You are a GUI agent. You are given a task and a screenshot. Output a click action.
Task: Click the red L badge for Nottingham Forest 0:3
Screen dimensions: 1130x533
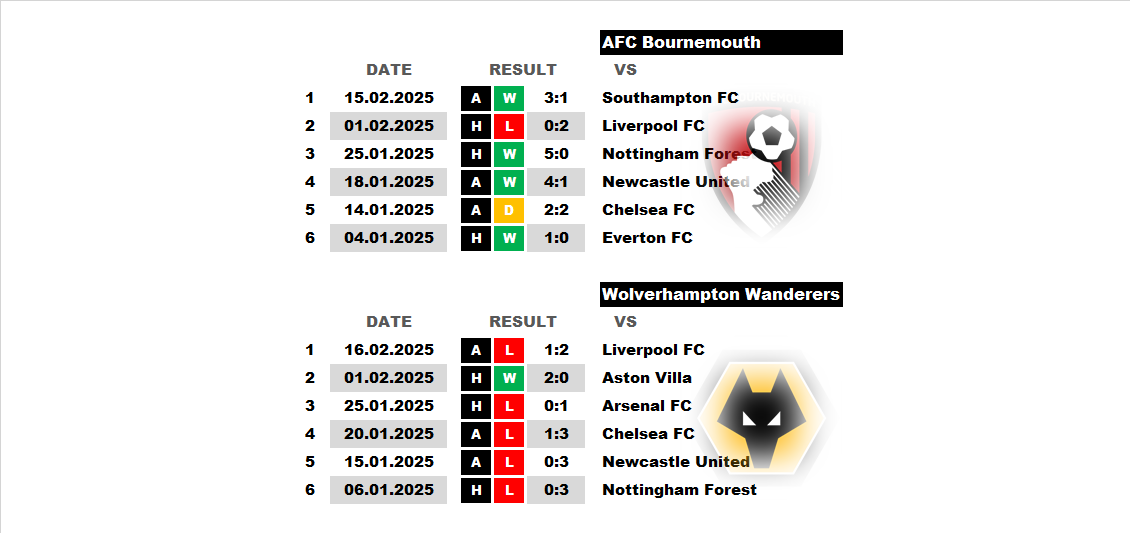[x=509, y=491]
